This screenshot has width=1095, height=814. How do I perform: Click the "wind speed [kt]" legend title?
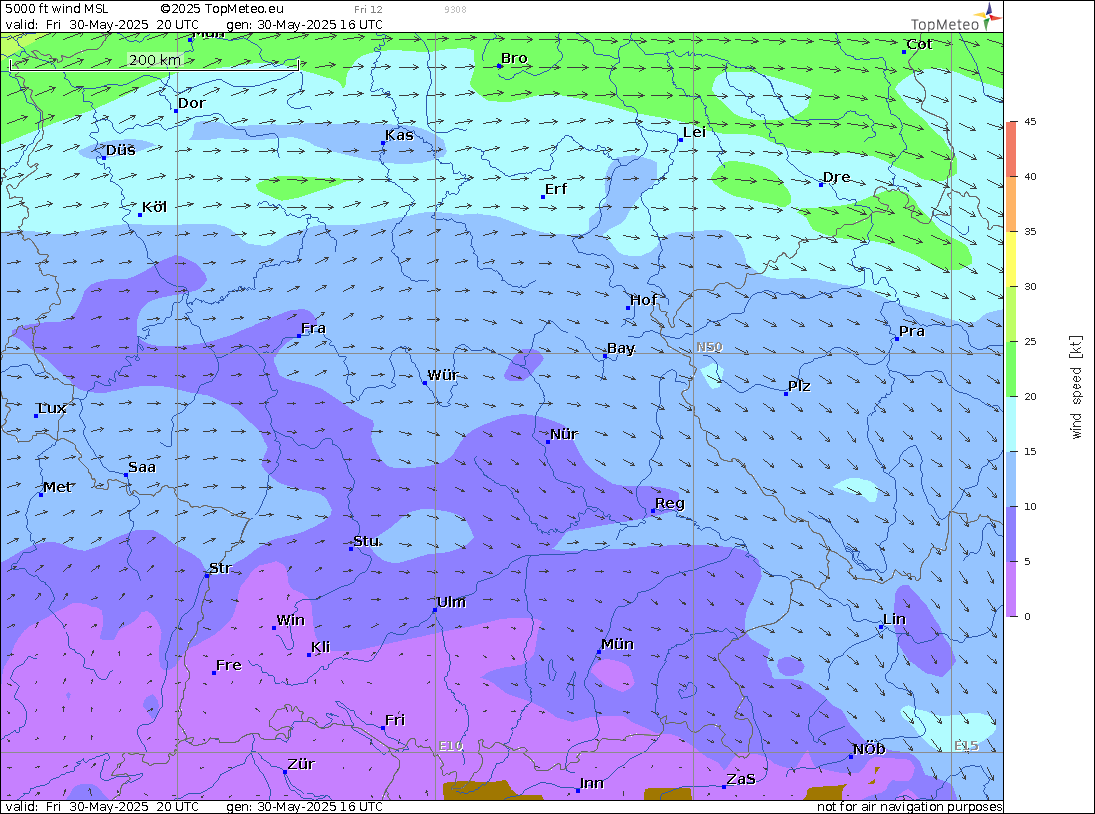pyautogui.click(x=1076, y=387)
